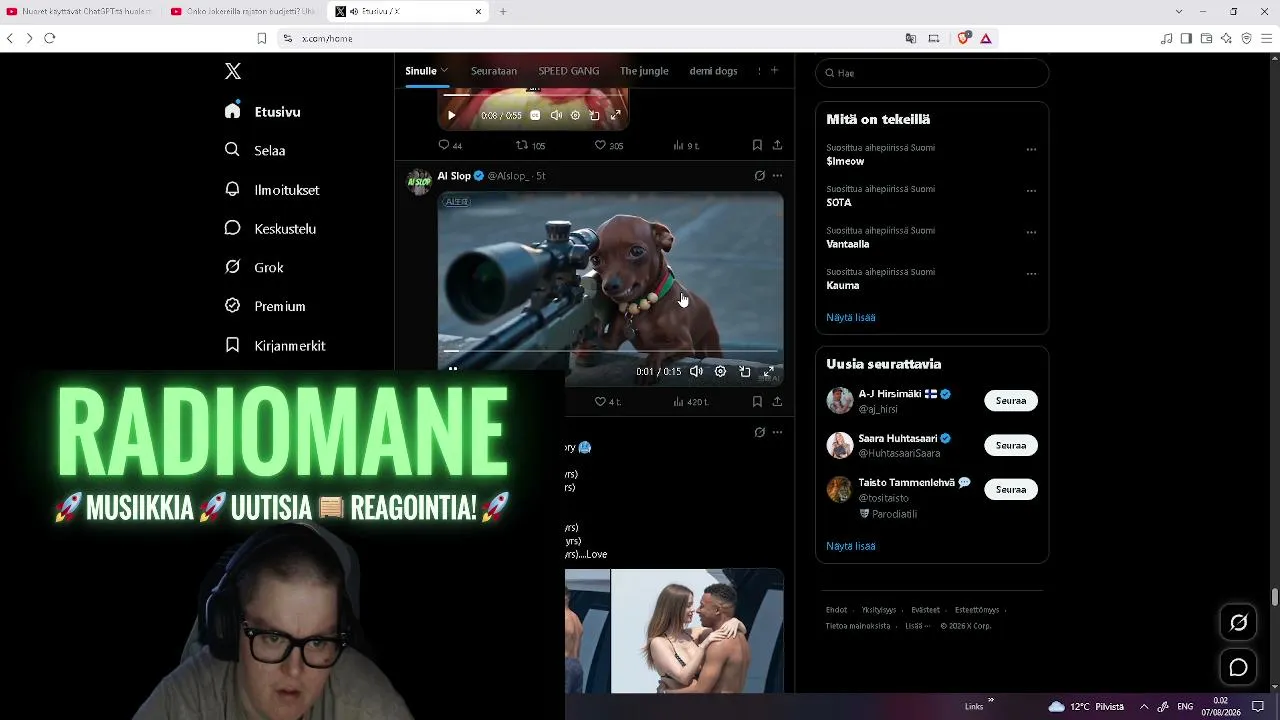
Task: Open more options for the Vantaalla trend
Action: (1031, 233)
